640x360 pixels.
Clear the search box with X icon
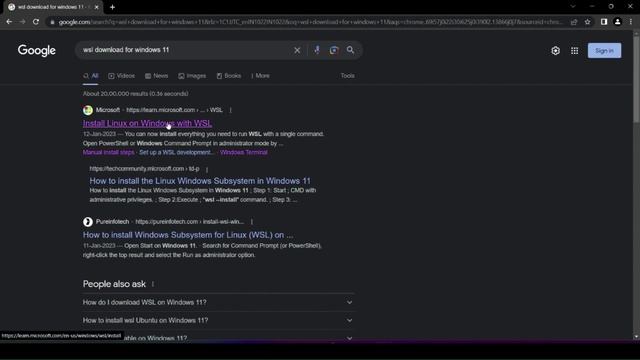tap(297, 50)
